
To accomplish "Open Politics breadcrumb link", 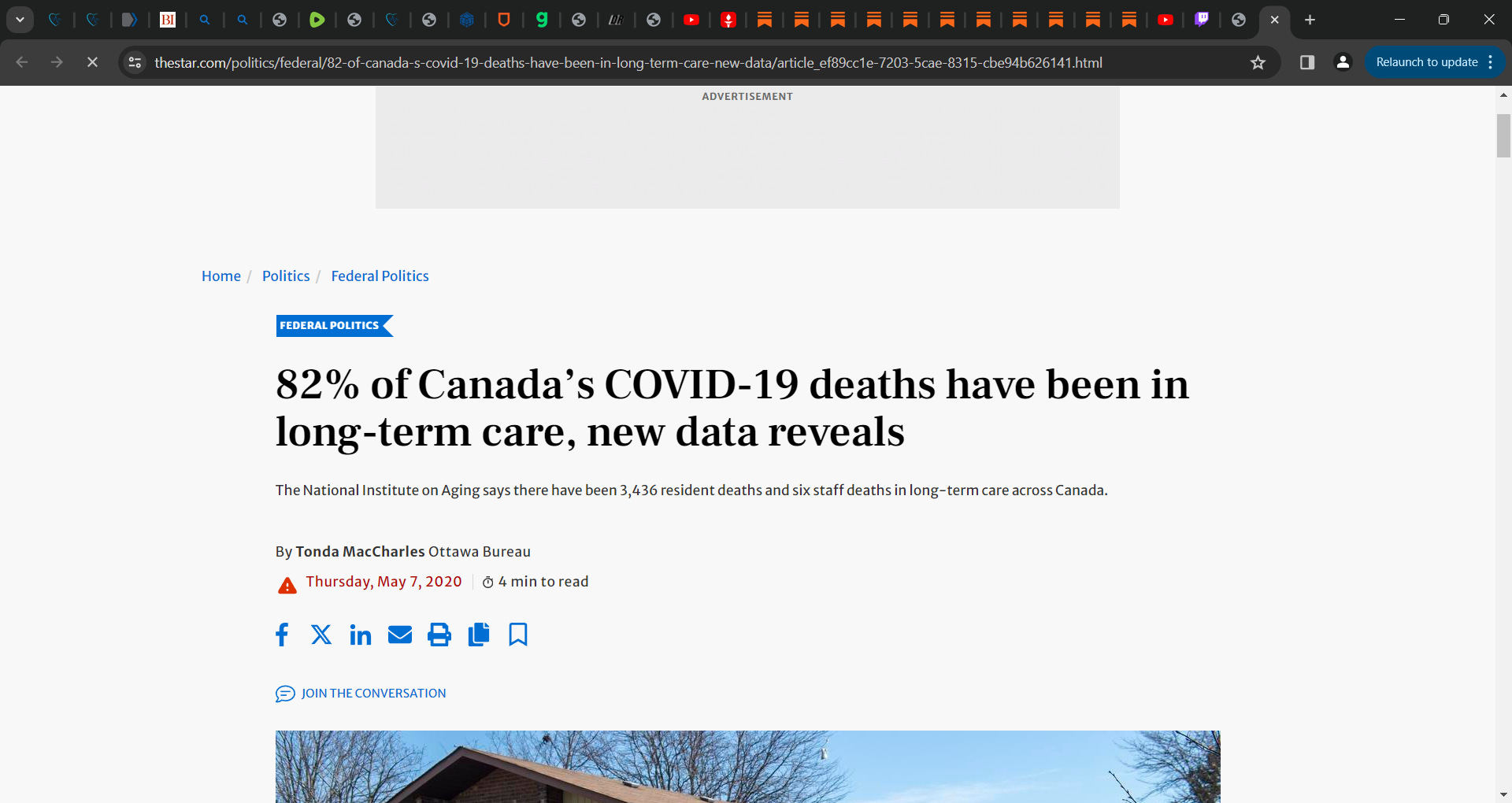I will pyautogui.click(x=286, y=276).
